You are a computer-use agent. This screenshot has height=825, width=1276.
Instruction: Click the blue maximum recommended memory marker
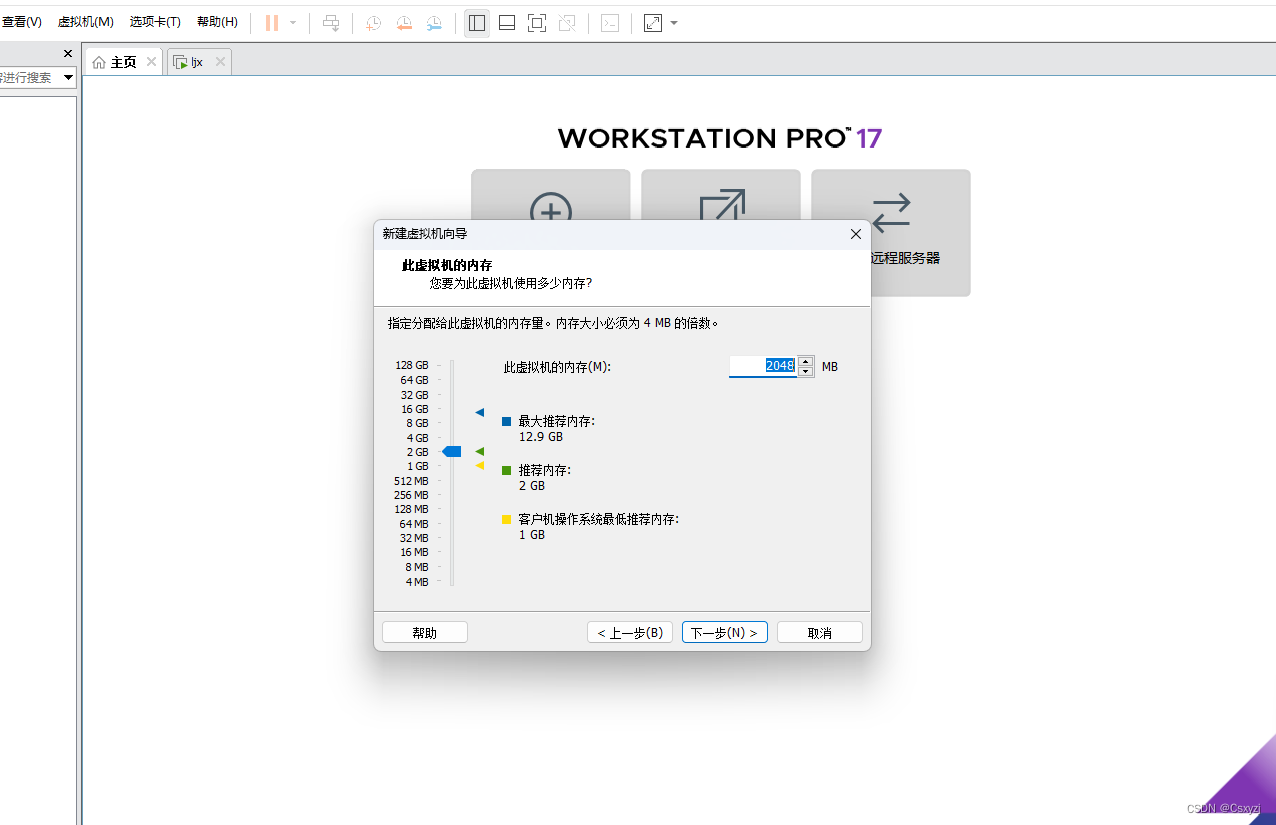tap(479, 412)
